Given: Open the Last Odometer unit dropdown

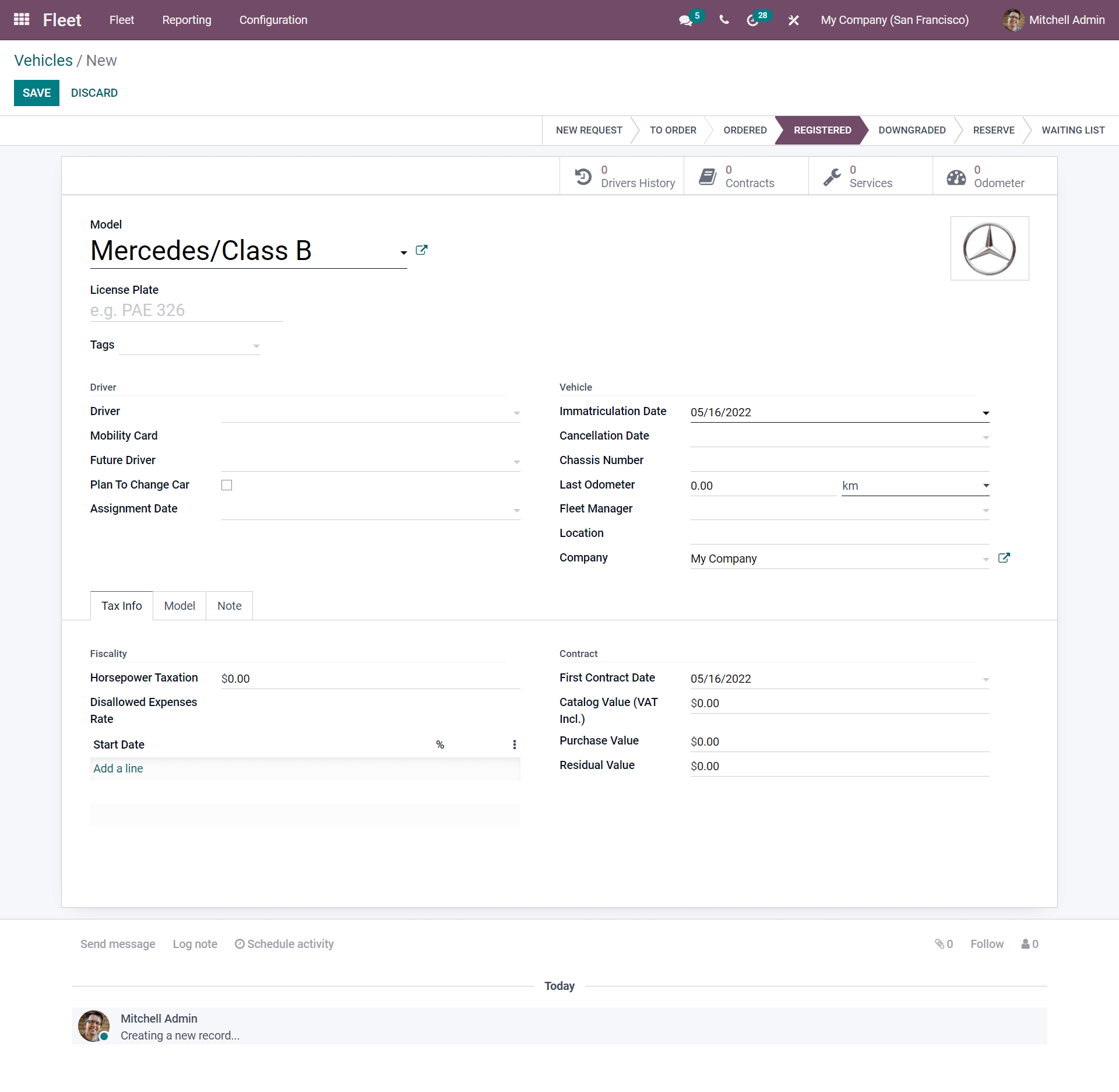Looking at the screenshot, I should pyautogui.click(x=984, y=486).
